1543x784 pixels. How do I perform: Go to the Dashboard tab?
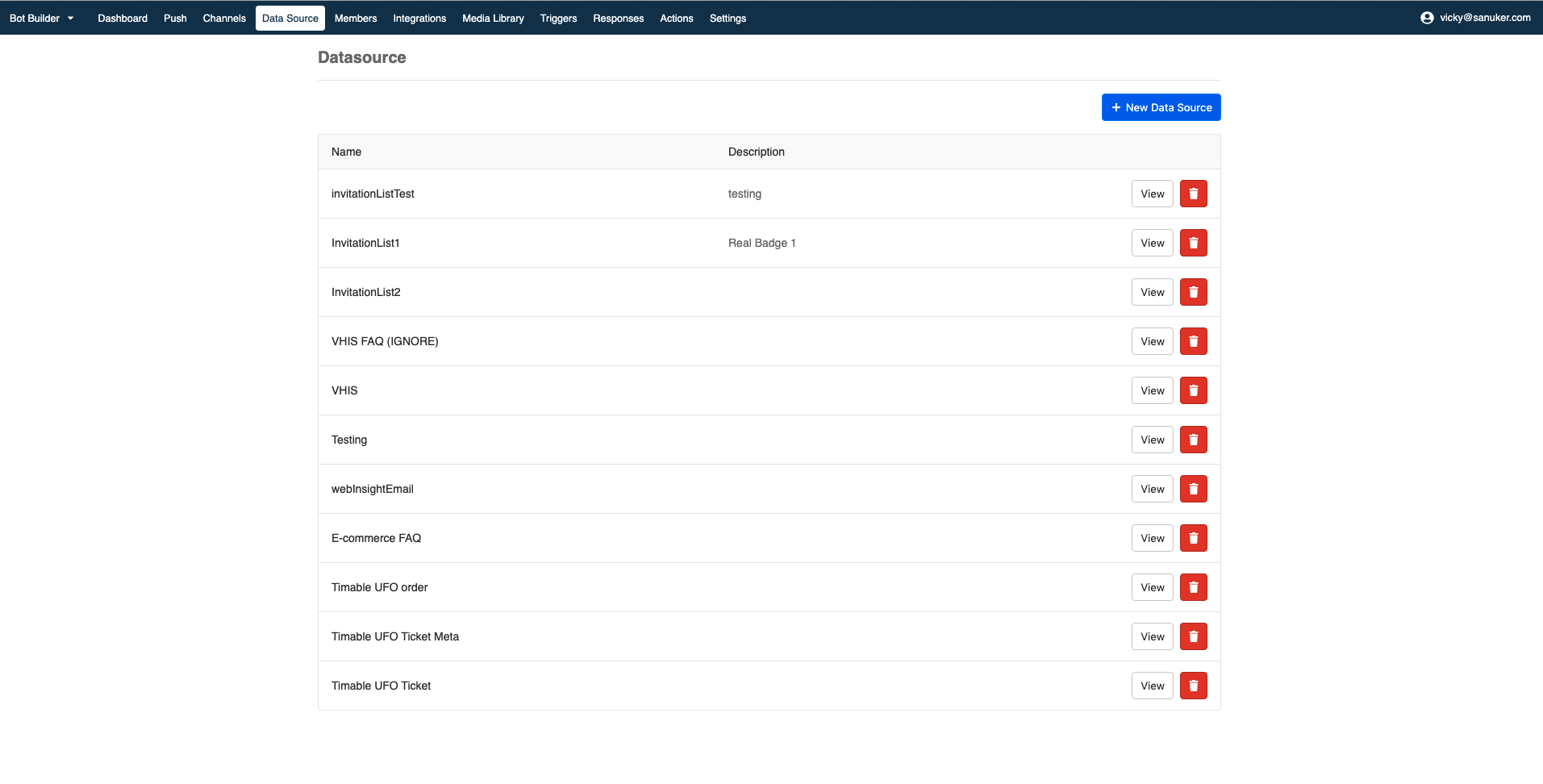click(123, 18)
